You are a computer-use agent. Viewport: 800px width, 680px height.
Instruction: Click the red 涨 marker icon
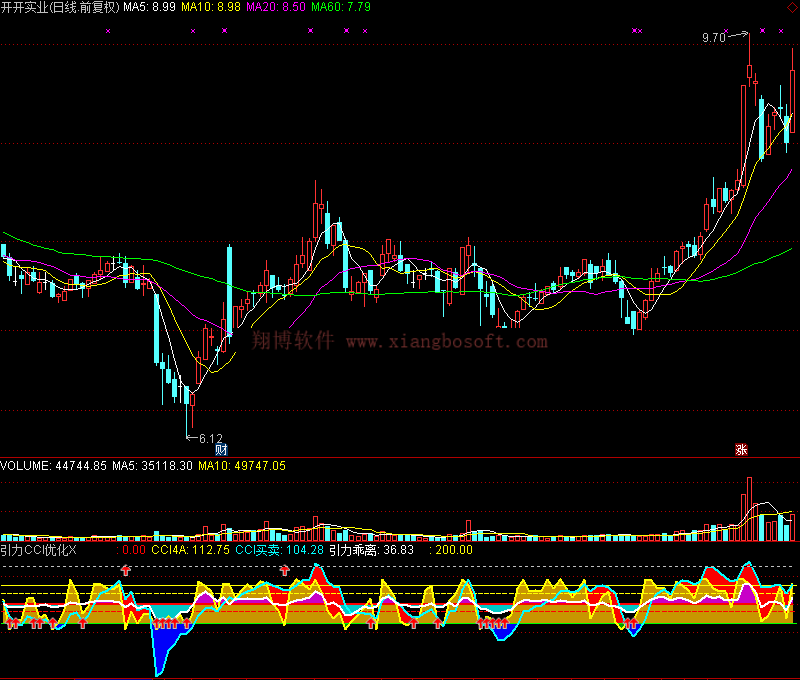tap(741, 449)
